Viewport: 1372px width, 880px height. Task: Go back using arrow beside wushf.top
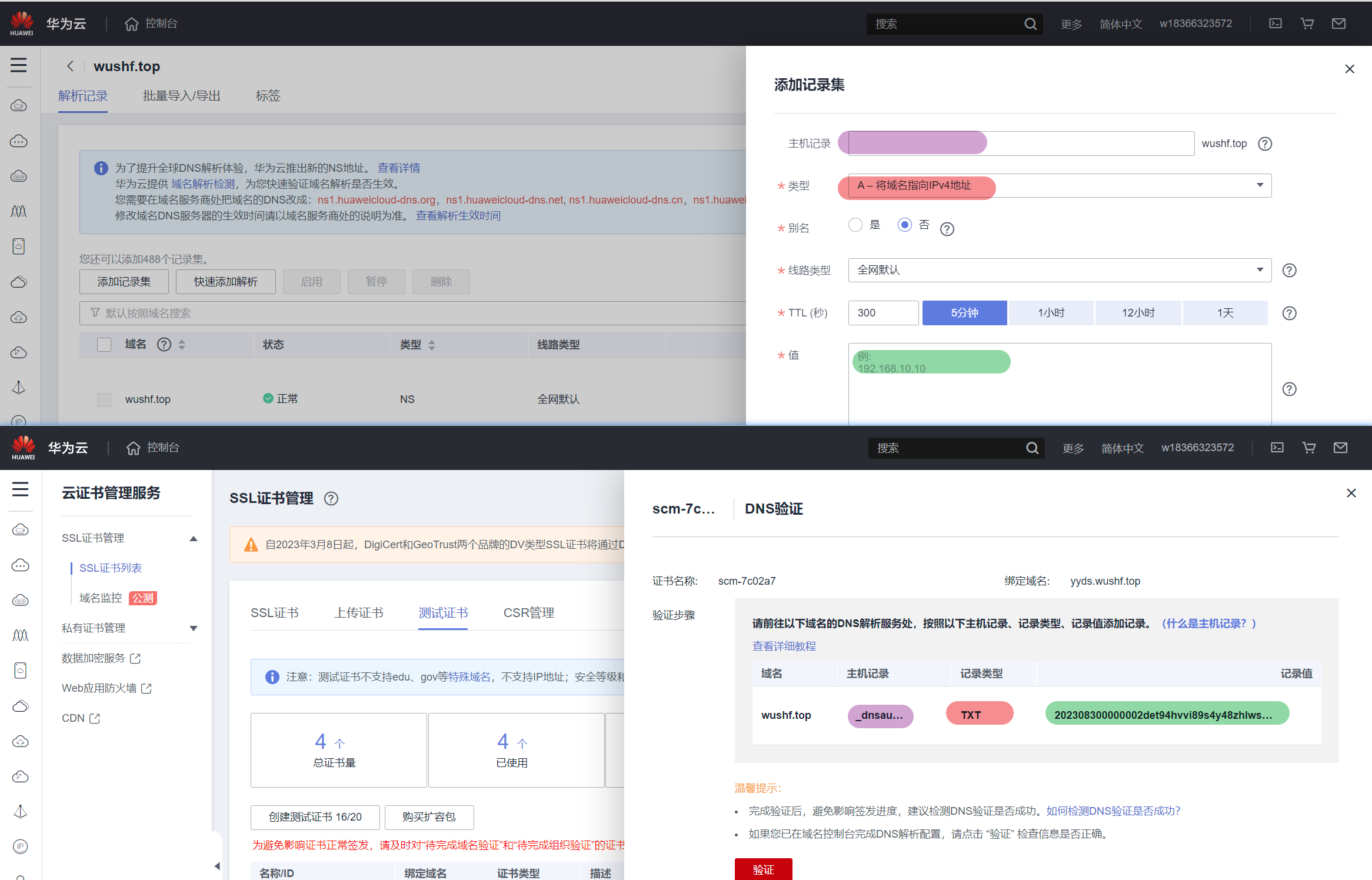coord(71,66)
